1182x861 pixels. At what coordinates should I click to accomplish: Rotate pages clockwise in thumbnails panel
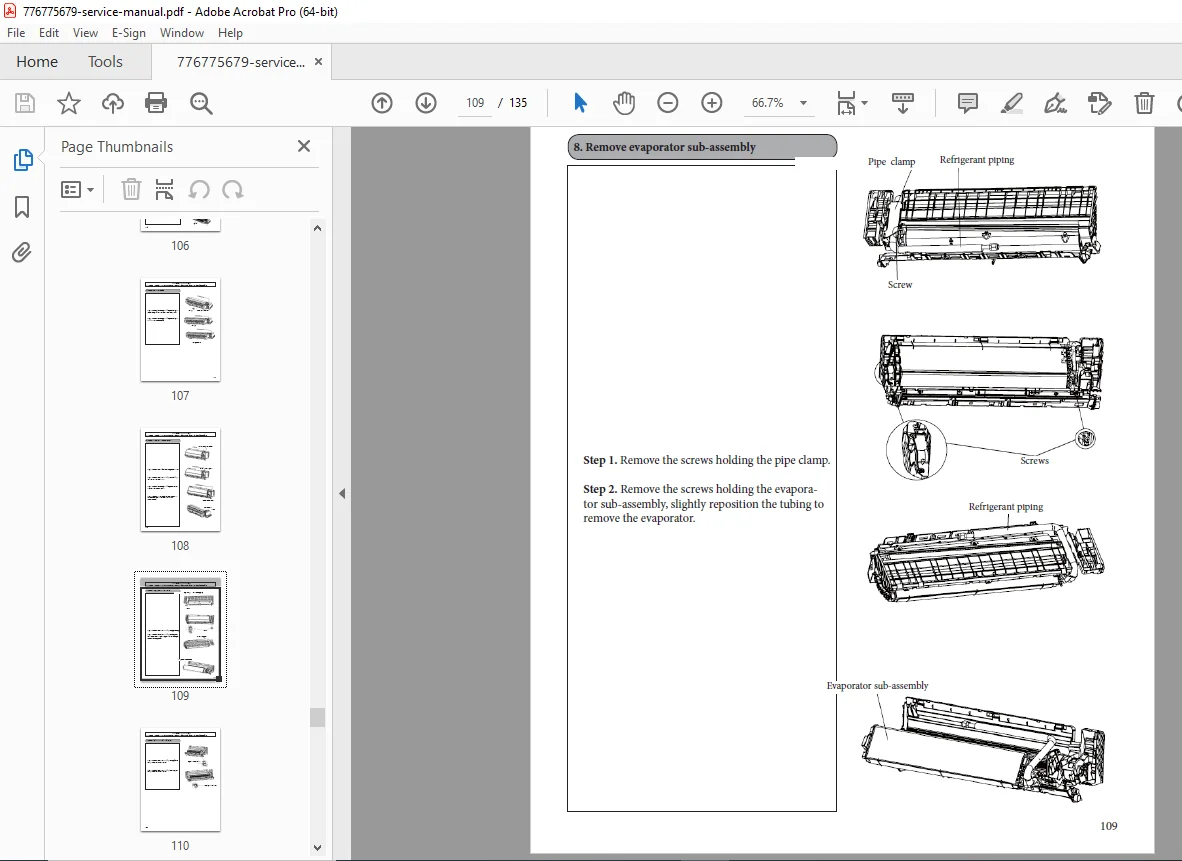tap(233, 189)
